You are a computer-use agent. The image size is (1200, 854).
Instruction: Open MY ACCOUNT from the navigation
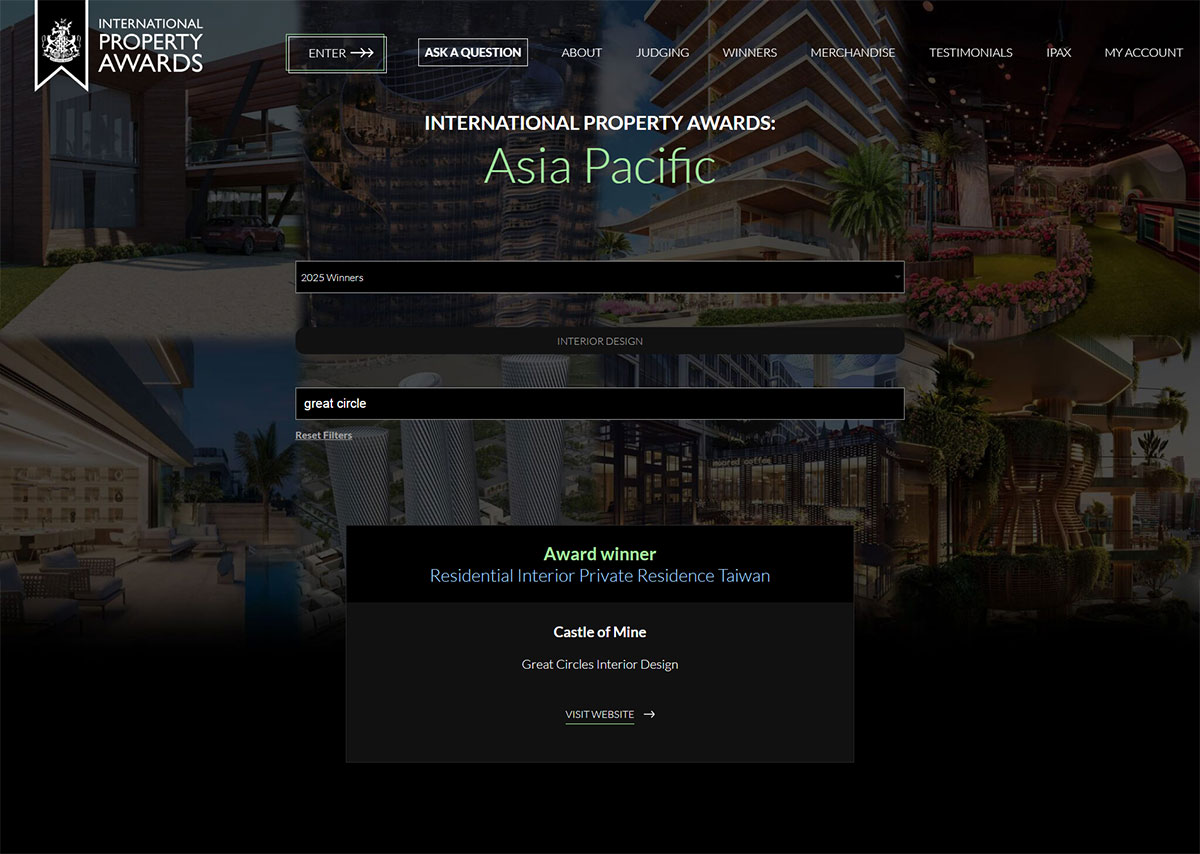tap(1143, 52)
